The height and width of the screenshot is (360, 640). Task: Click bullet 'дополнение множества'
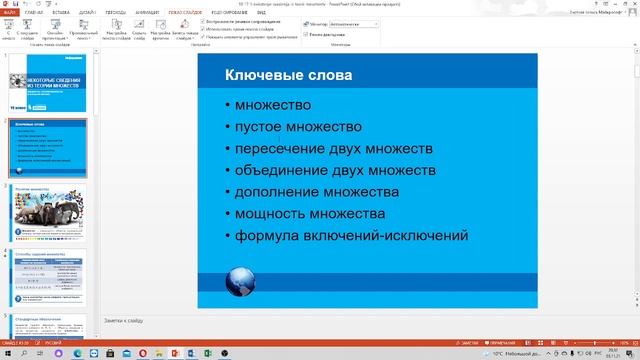317,192
